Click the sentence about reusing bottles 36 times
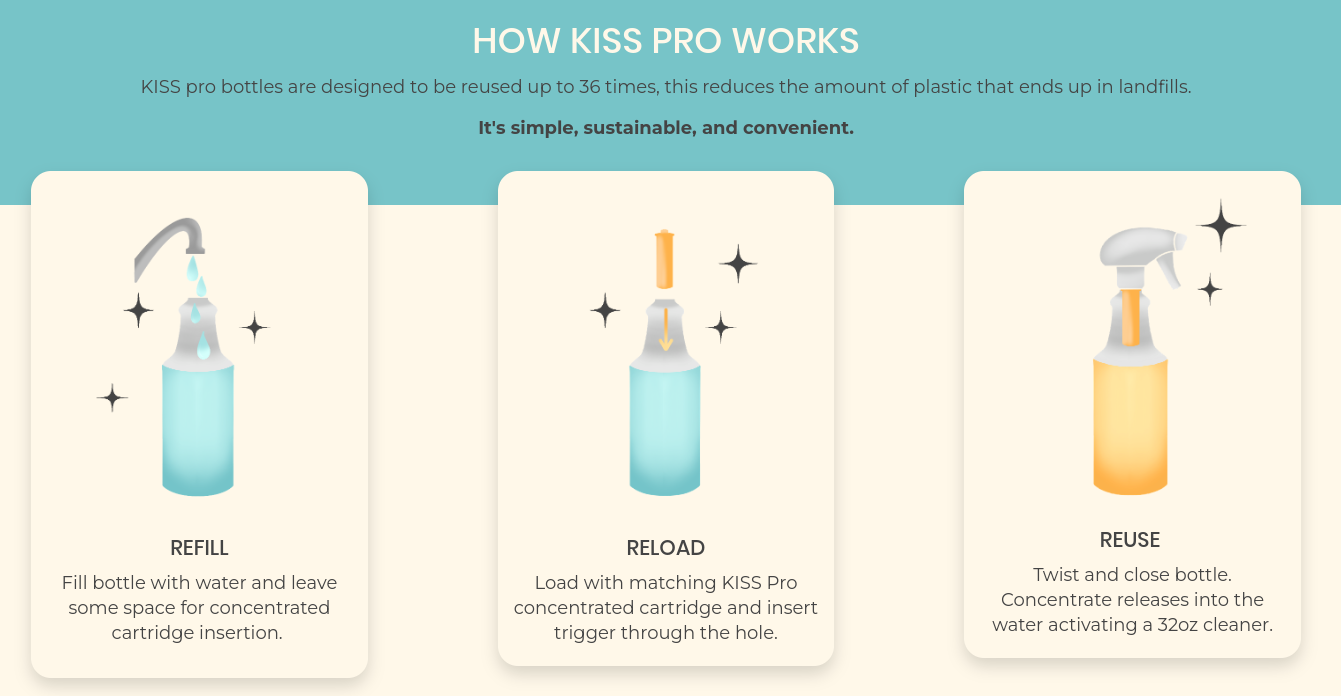This screenshot has width=1341, height=696. 665,87
